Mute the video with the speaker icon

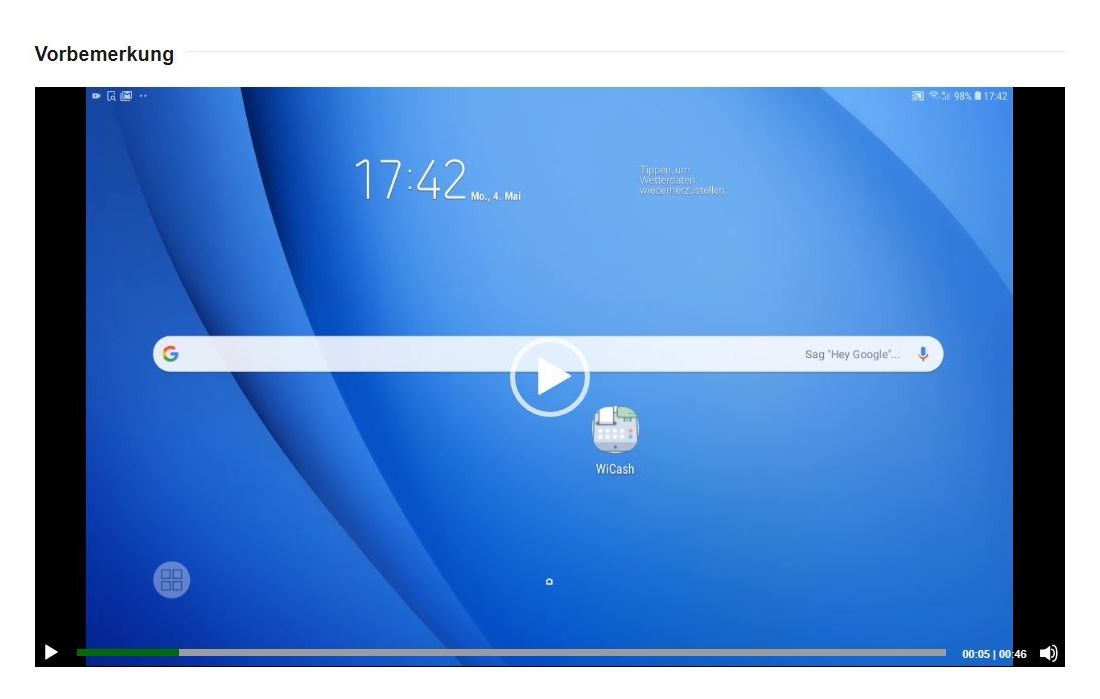pyautogui.click(x=1048, y=653)
